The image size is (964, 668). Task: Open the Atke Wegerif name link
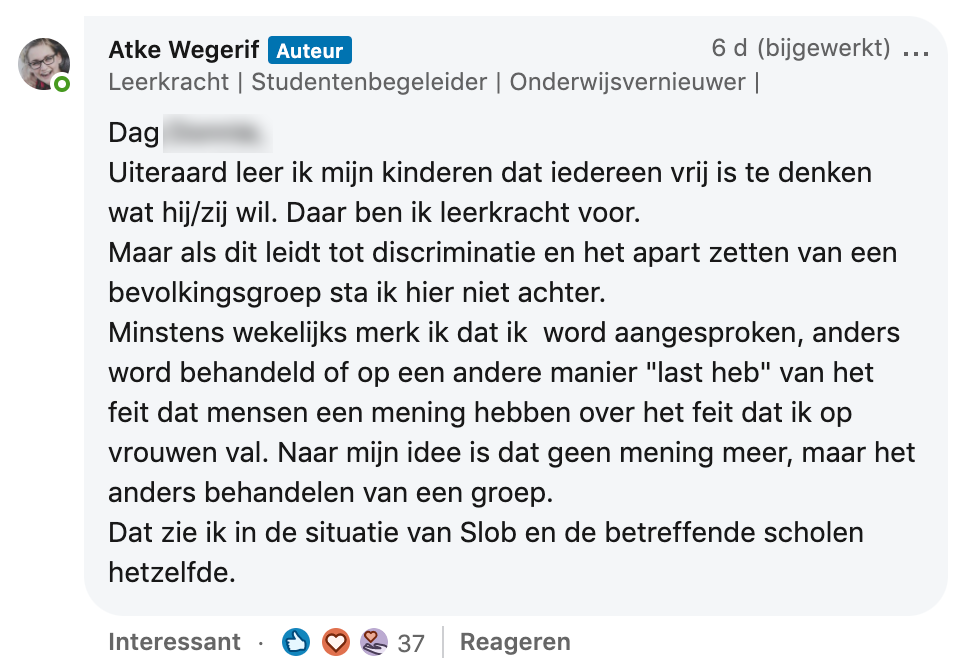[184, 50]
